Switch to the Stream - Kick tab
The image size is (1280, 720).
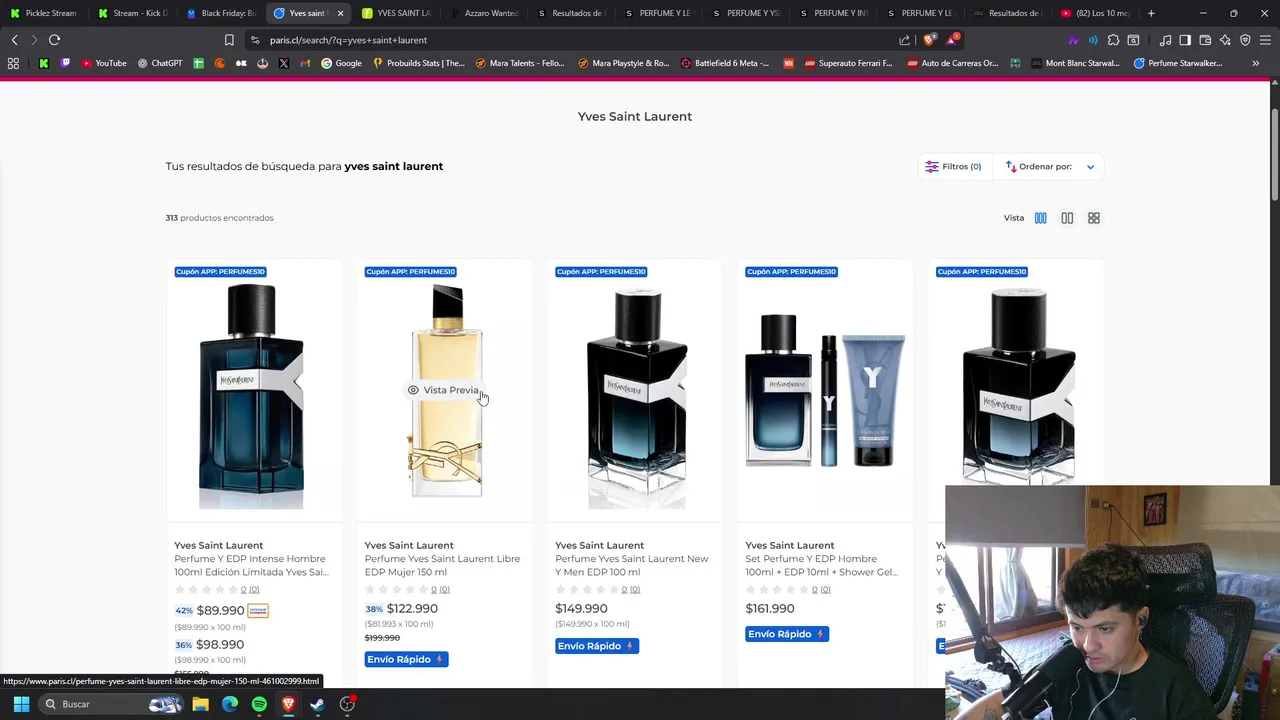(132, 13)
